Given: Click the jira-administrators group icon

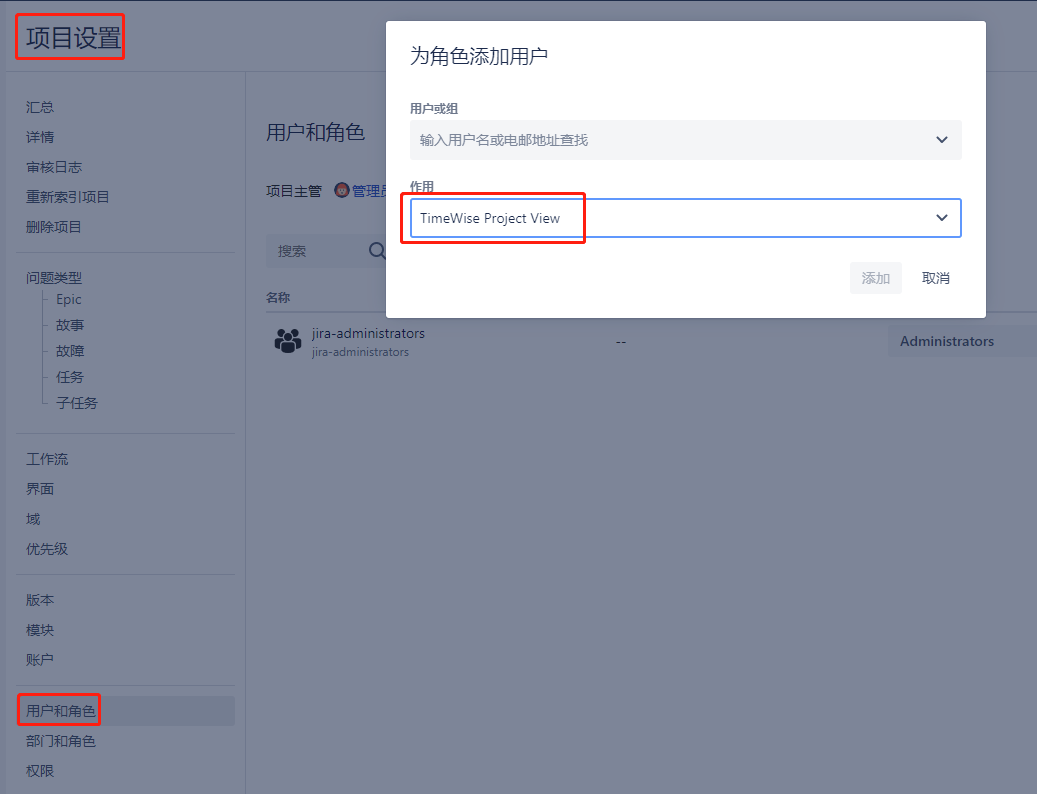Looking at the screenshot, I should [288, 341].
